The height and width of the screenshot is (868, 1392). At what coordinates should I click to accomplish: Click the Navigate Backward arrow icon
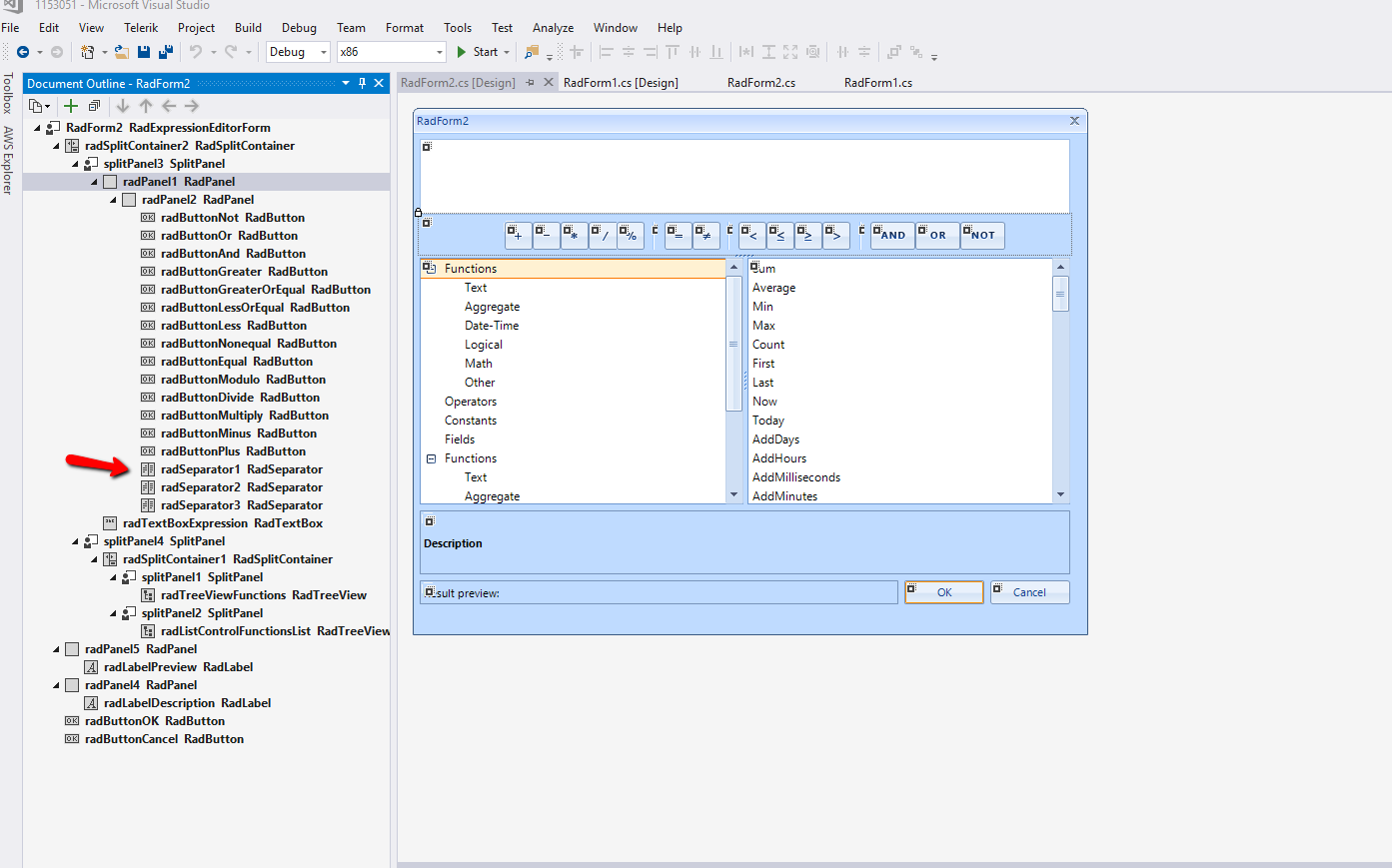[x=23, y=52]
